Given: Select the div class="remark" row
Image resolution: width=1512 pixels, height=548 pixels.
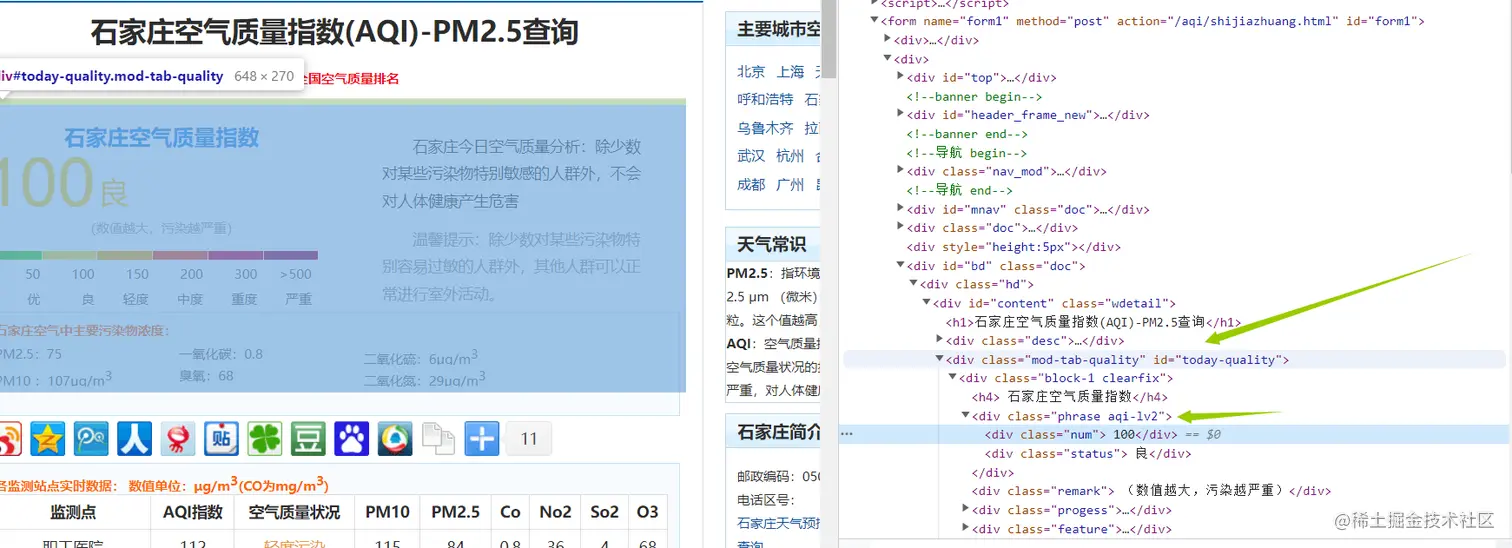Looking at the screenshot, I should coord(1151,491).
